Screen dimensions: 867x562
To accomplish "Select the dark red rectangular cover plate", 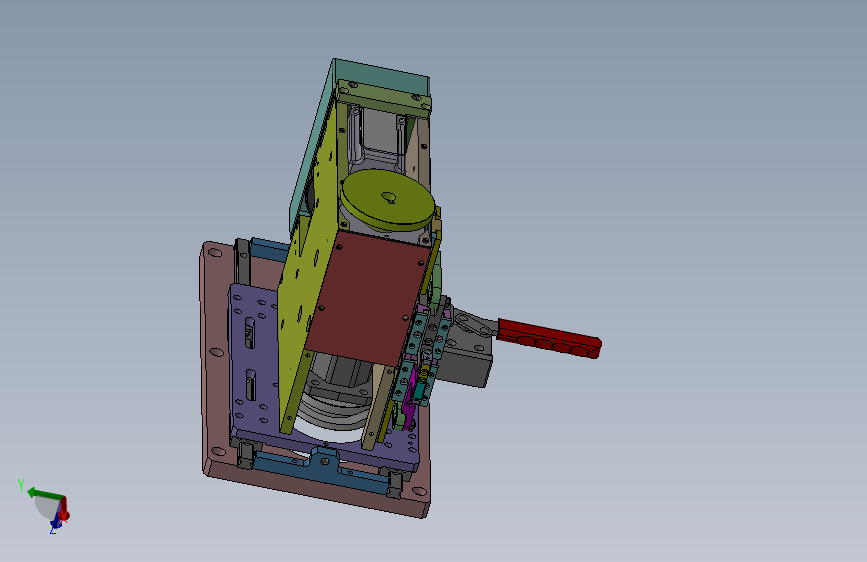I will pyautogui.click(x=368, y=299).
